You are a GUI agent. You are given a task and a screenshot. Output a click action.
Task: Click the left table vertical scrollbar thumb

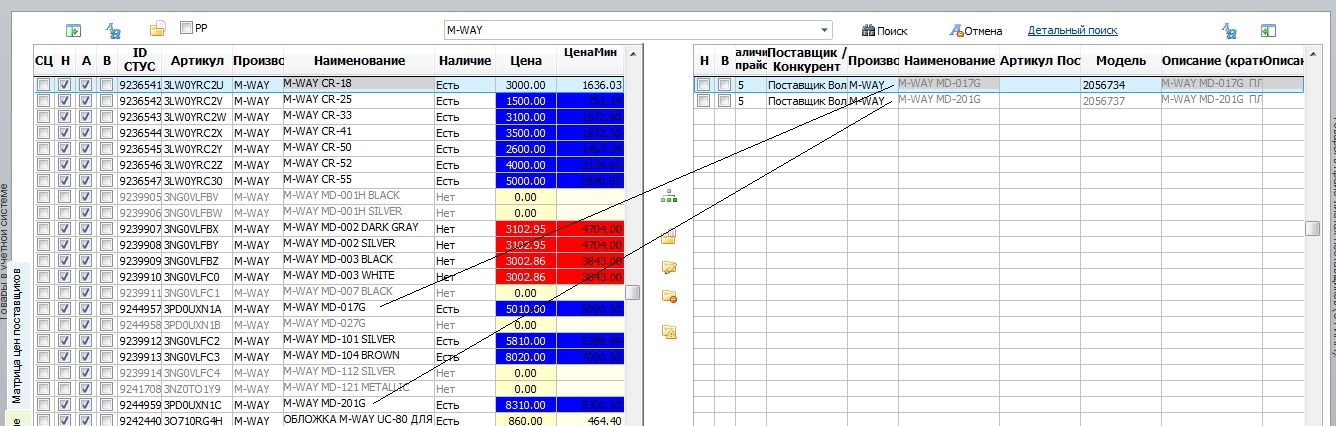633,292
